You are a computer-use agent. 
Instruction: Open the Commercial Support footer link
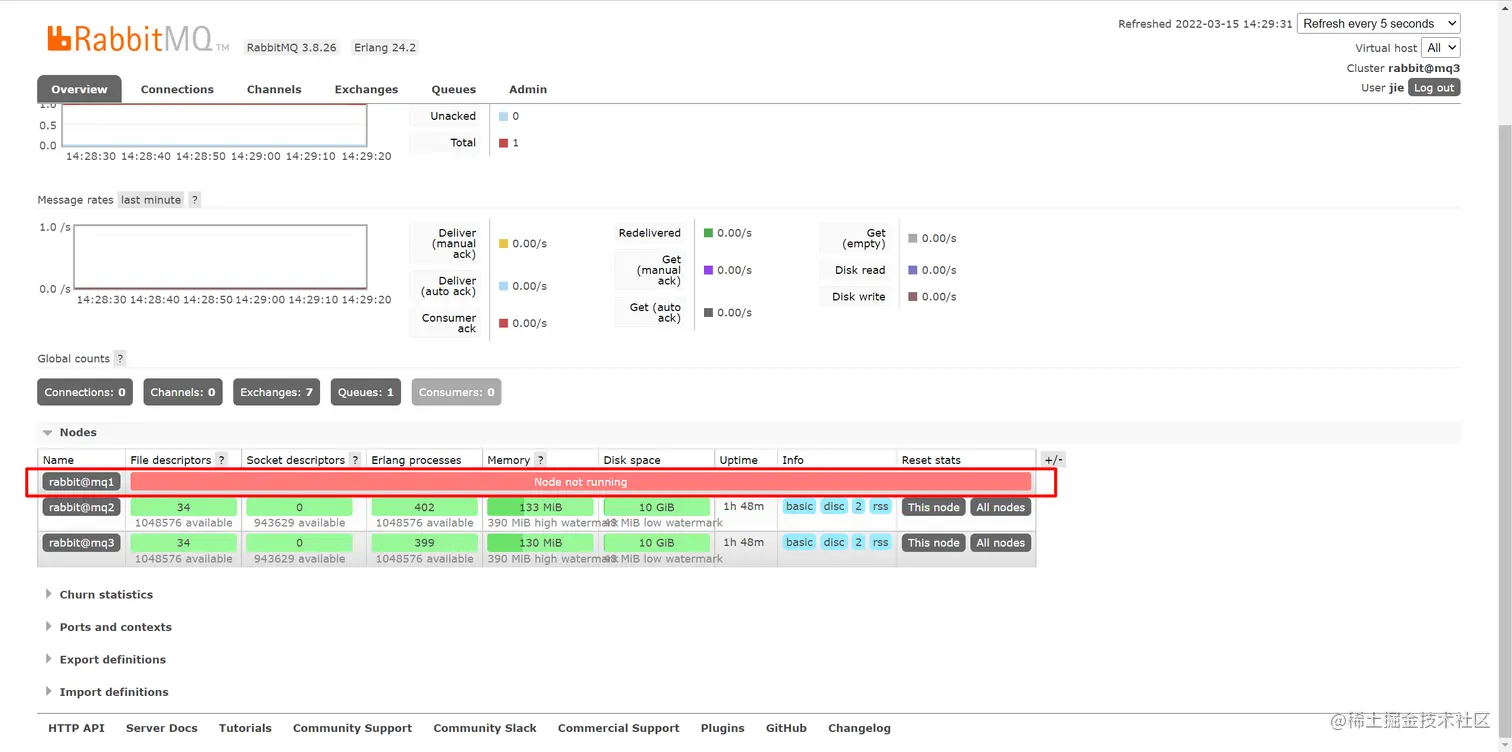(x=618, y=728)
